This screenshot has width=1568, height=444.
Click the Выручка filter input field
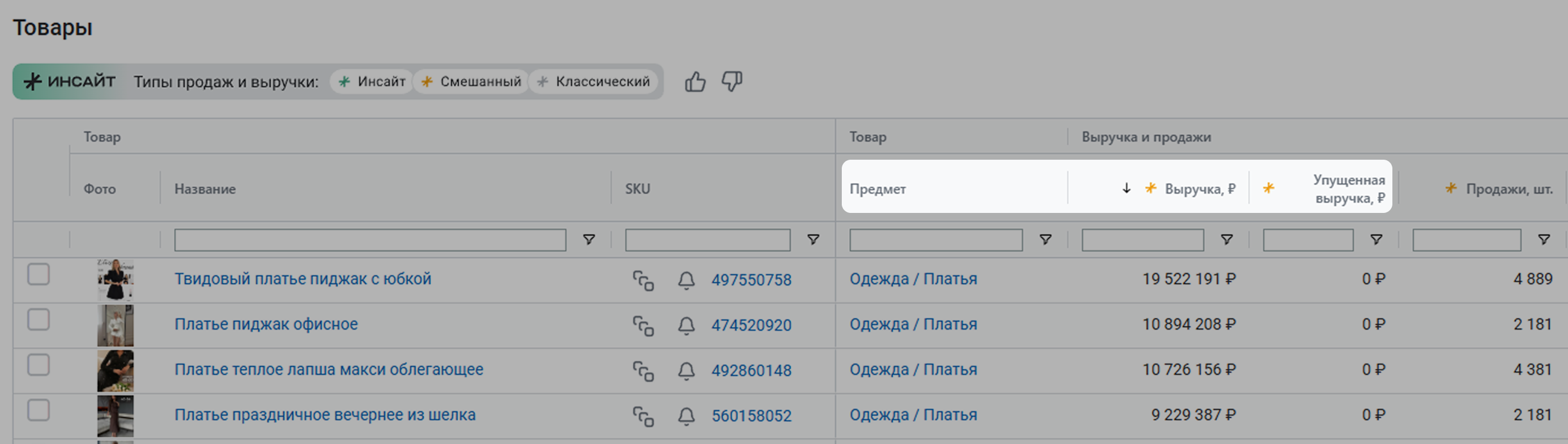tap(1142, 240)
